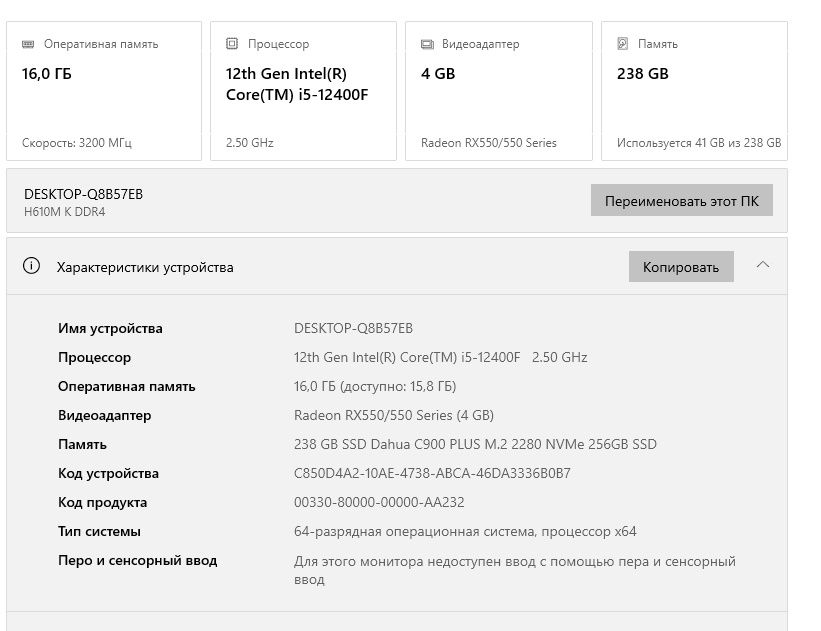Click the Код продукта value 00330-80000
821x631 pixels.
379,503
